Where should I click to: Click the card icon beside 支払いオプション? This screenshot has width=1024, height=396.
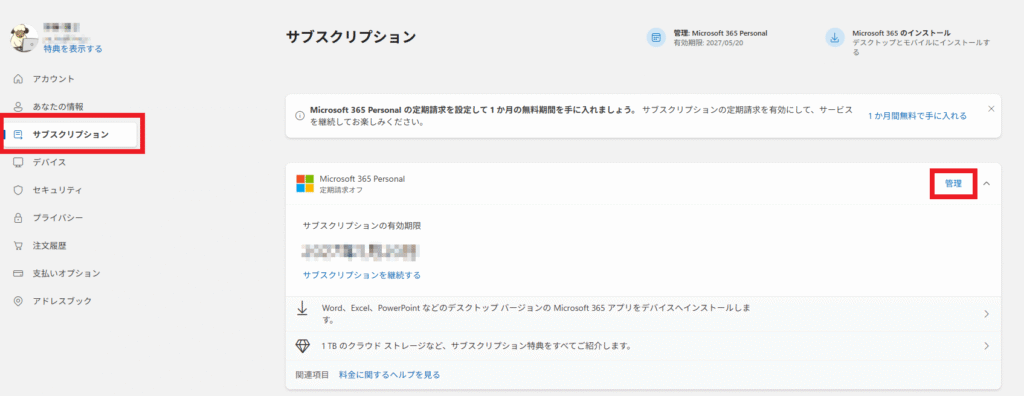pos(18,273)
